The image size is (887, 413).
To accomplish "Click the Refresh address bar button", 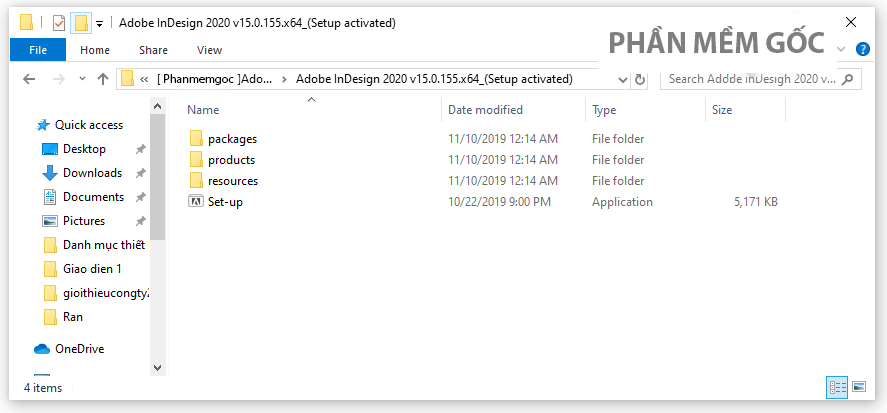I will point(640,79).
